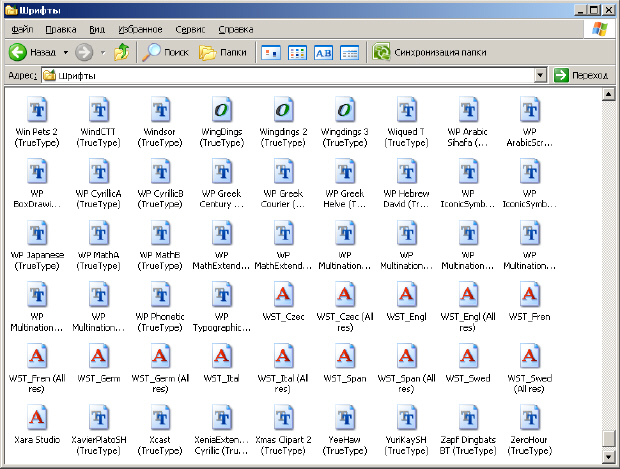Click the Back (Назад) arrow icon

[x=18, y=52]
